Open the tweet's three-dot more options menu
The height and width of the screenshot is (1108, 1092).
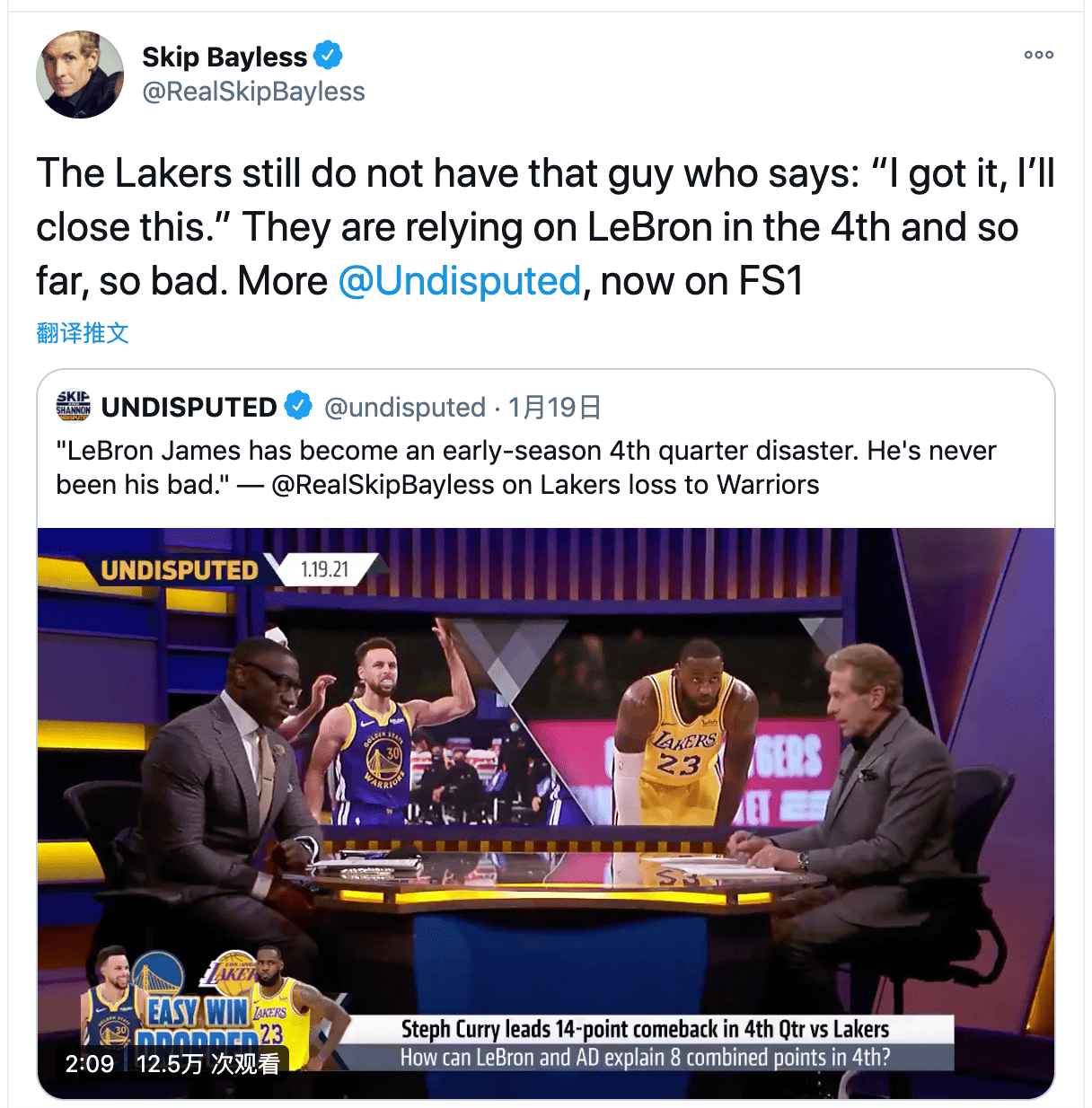point(1038,55)
